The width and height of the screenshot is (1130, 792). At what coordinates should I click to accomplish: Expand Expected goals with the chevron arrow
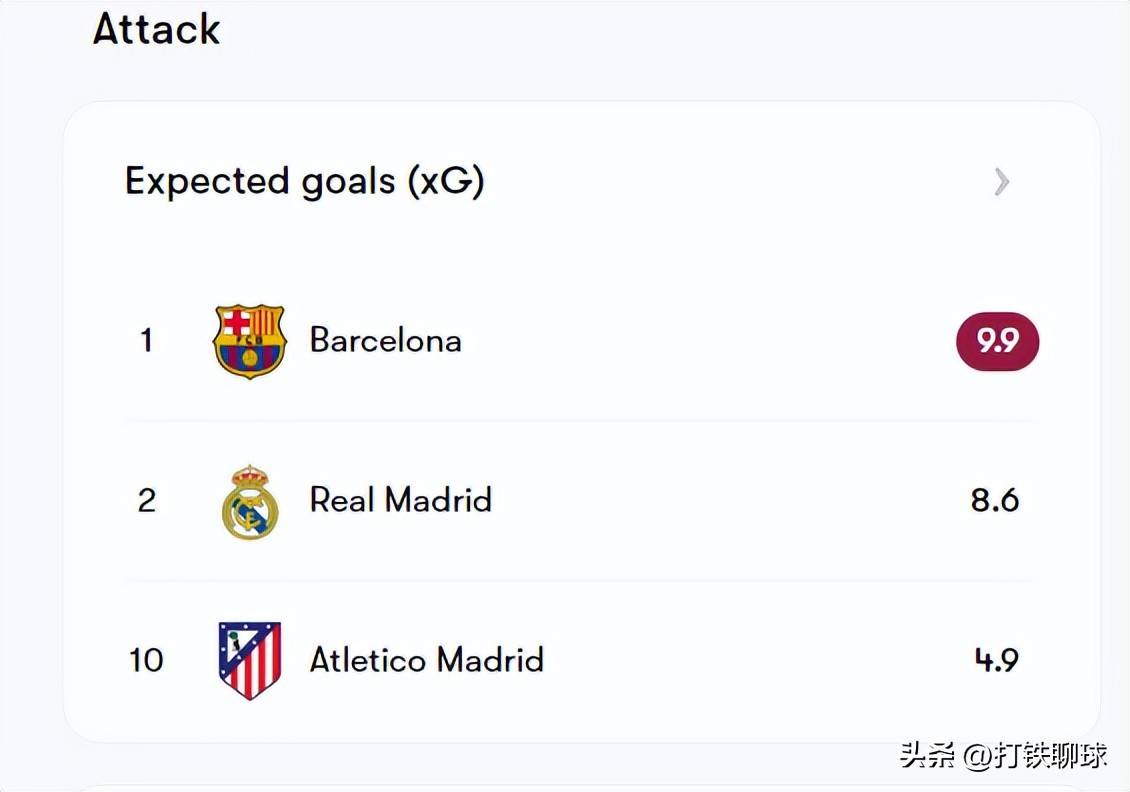tap(1001, 181)
